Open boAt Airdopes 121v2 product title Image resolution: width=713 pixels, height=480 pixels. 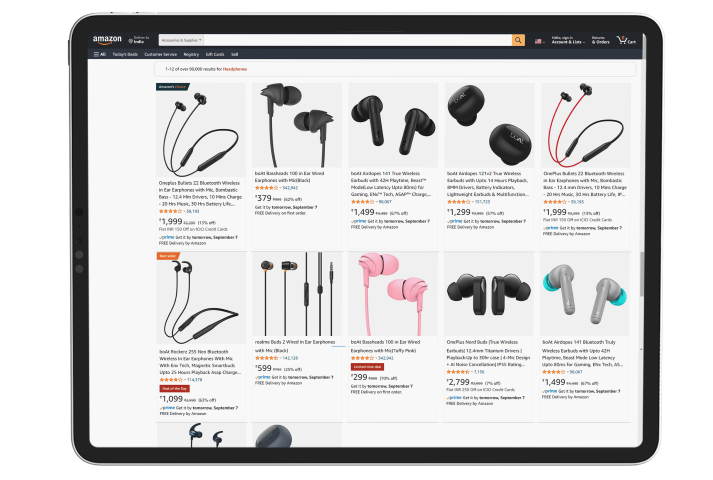(x=488, y=184)
